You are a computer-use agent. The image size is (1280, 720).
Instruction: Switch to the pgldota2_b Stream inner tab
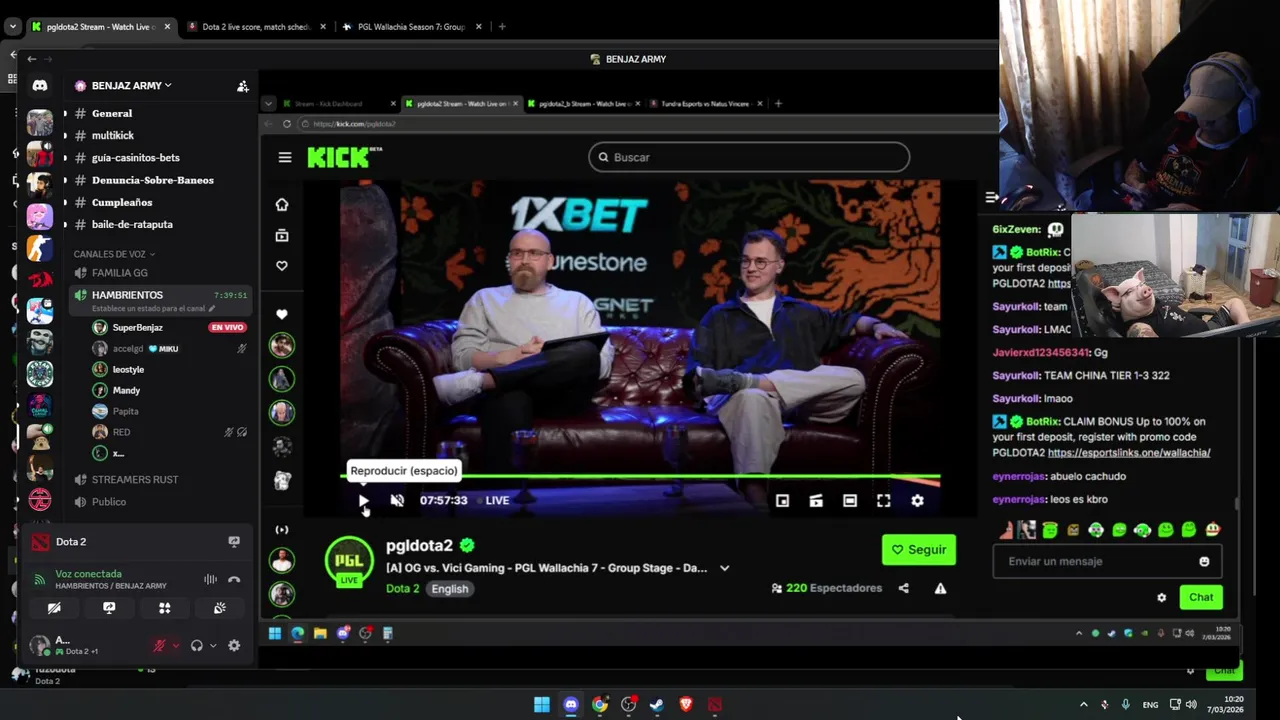(582, 104)
